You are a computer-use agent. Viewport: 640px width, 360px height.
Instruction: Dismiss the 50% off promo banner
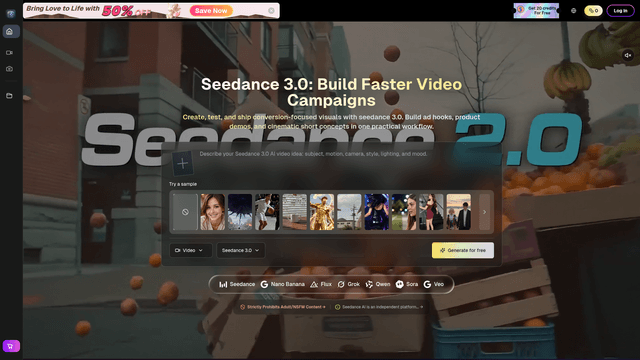click(x=271, y=11)
